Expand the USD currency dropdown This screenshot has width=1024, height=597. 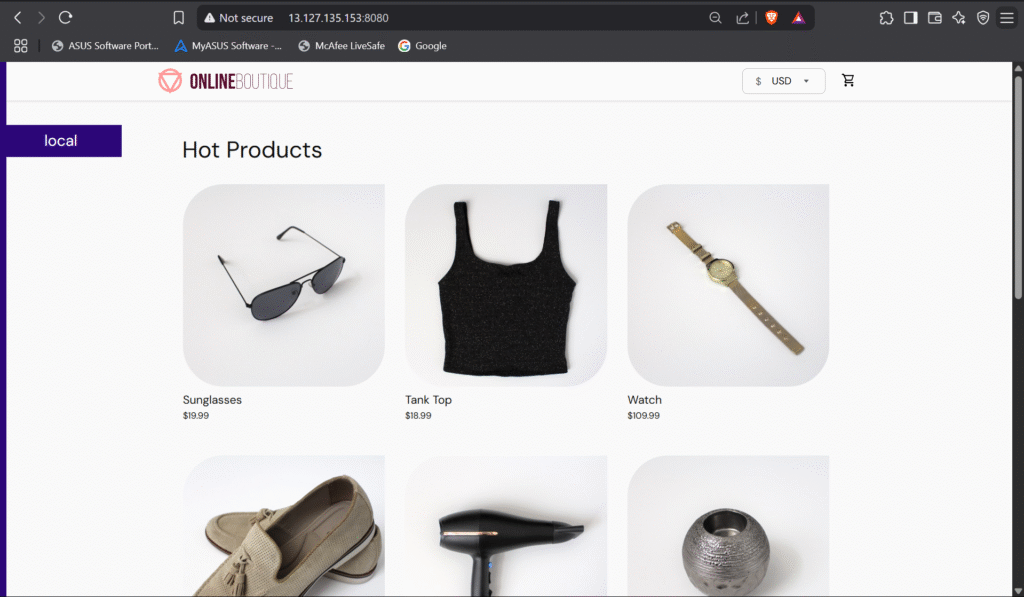point(783,81)
